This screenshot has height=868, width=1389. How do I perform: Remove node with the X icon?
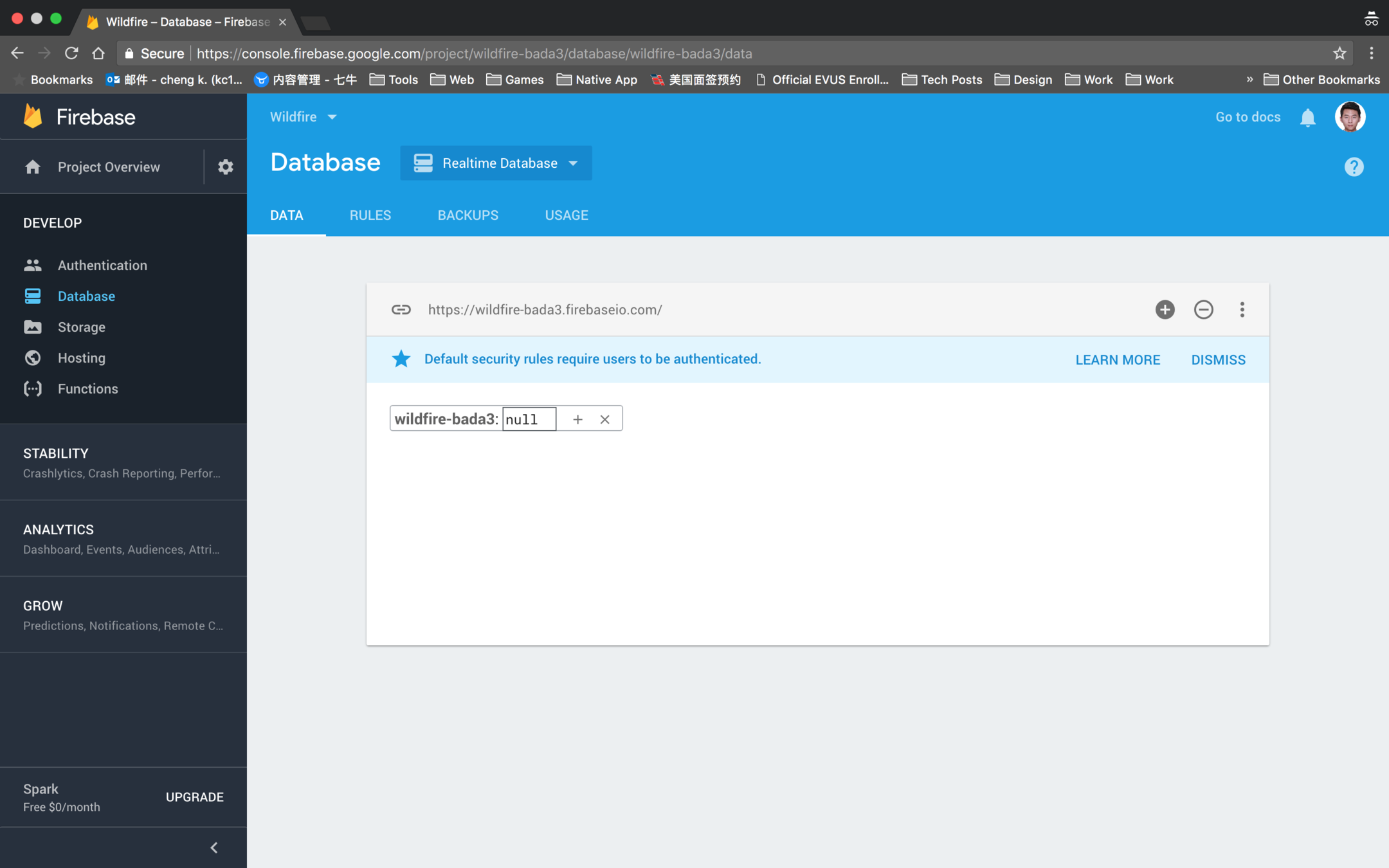[604, 419]
